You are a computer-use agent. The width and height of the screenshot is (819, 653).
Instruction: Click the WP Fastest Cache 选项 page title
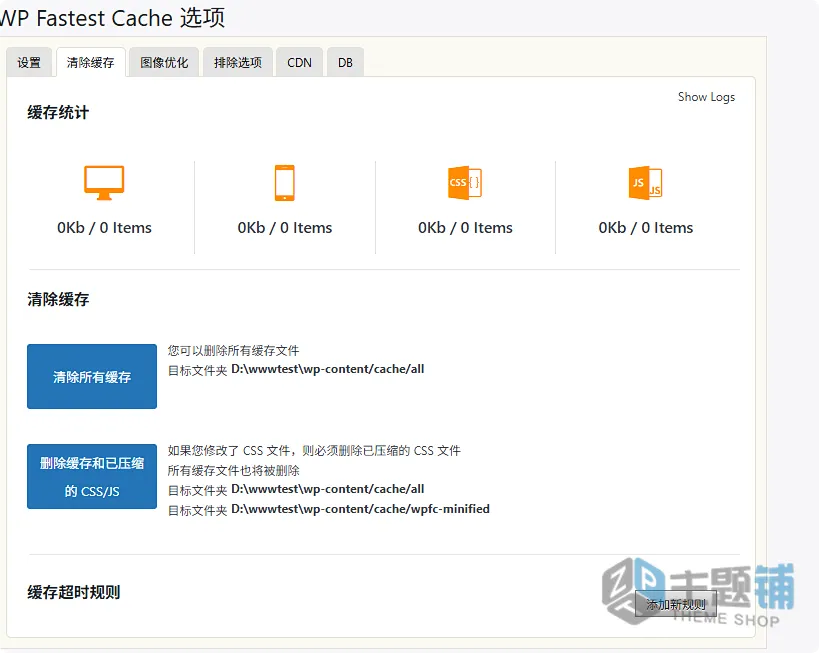point(112,18)
